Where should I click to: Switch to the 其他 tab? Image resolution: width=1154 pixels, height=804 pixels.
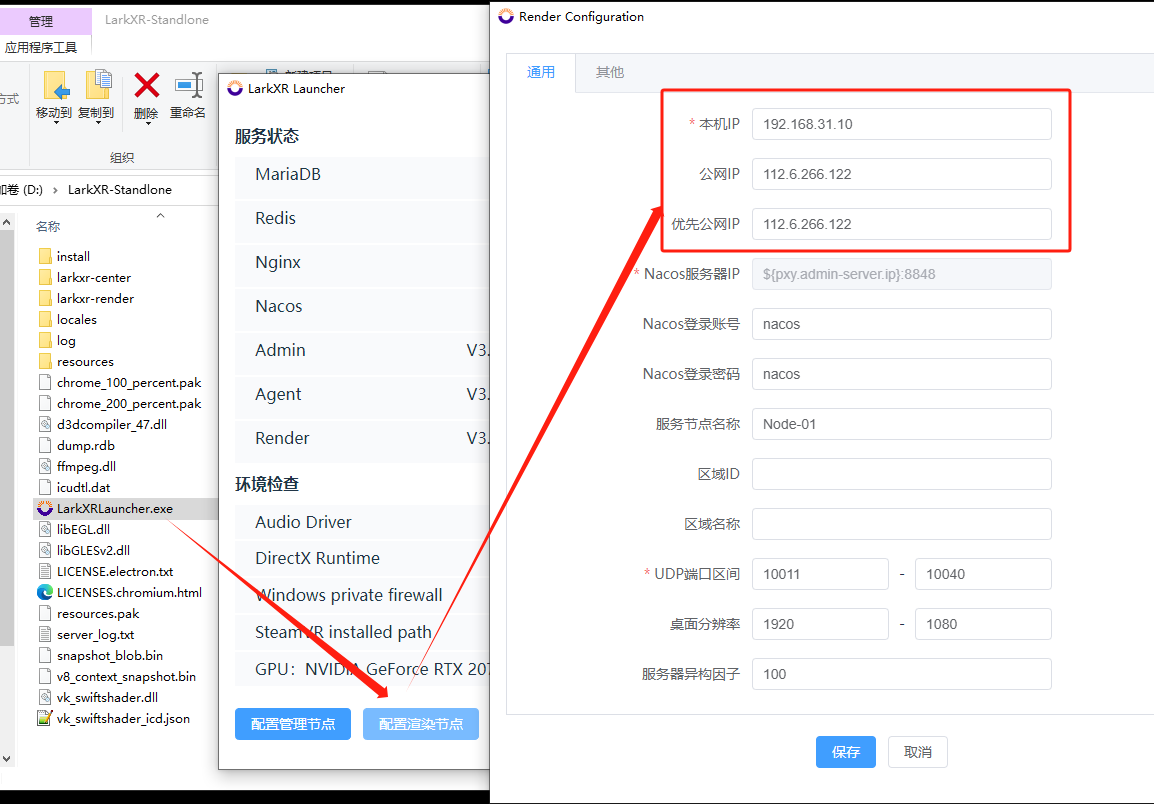tap(609, 72)
